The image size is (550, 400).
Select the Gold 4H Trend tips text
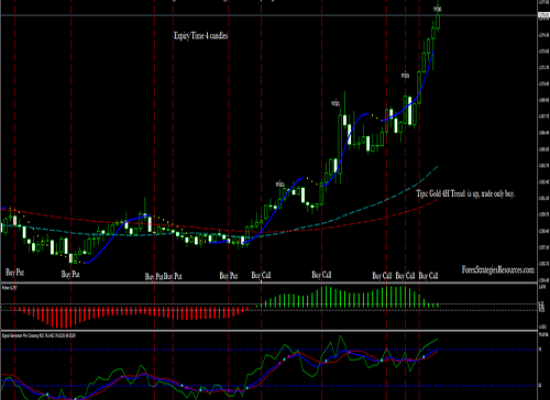click(465, 194)
